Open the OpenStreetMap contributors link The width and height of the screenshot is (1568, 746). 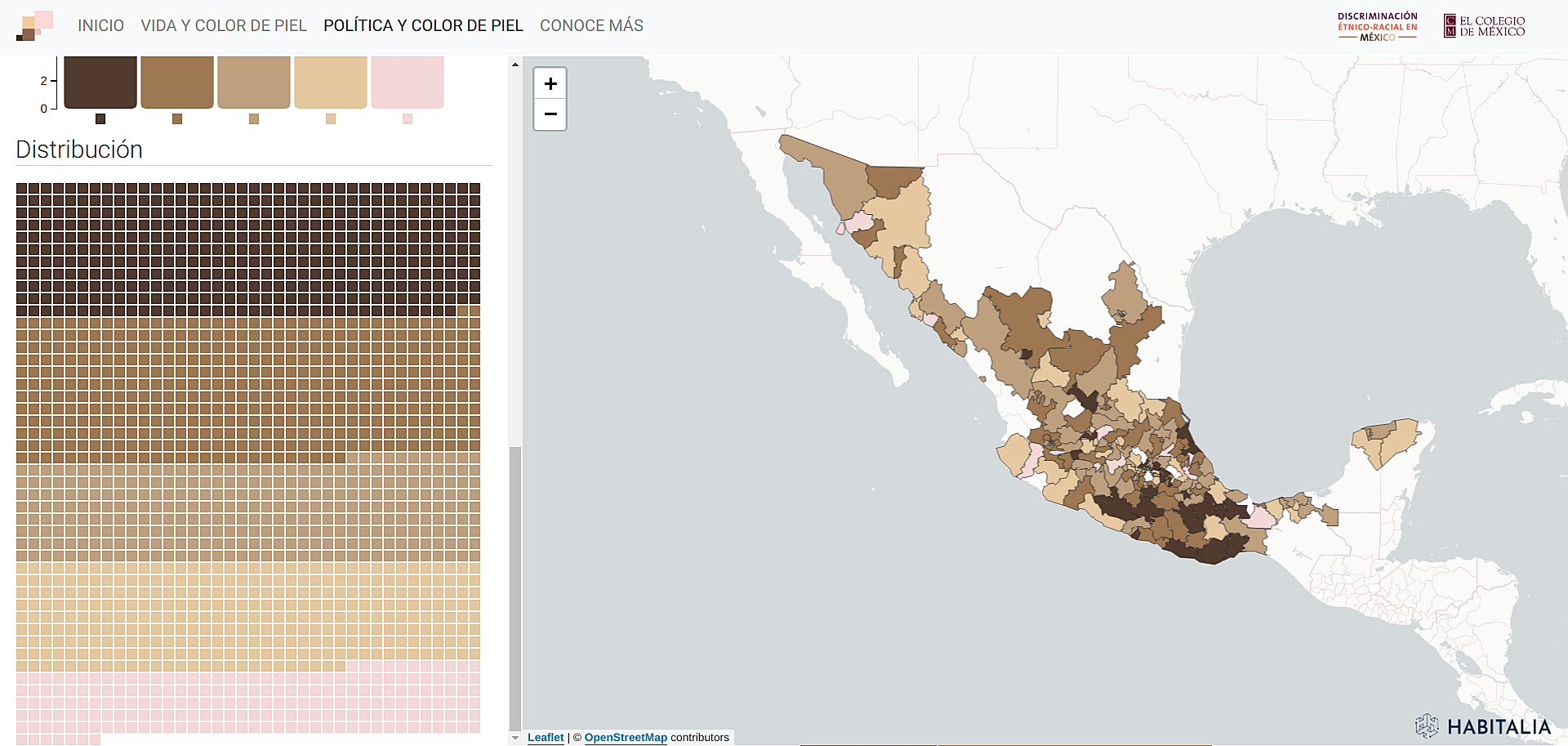pyautogui.click(x=626, y=737)
